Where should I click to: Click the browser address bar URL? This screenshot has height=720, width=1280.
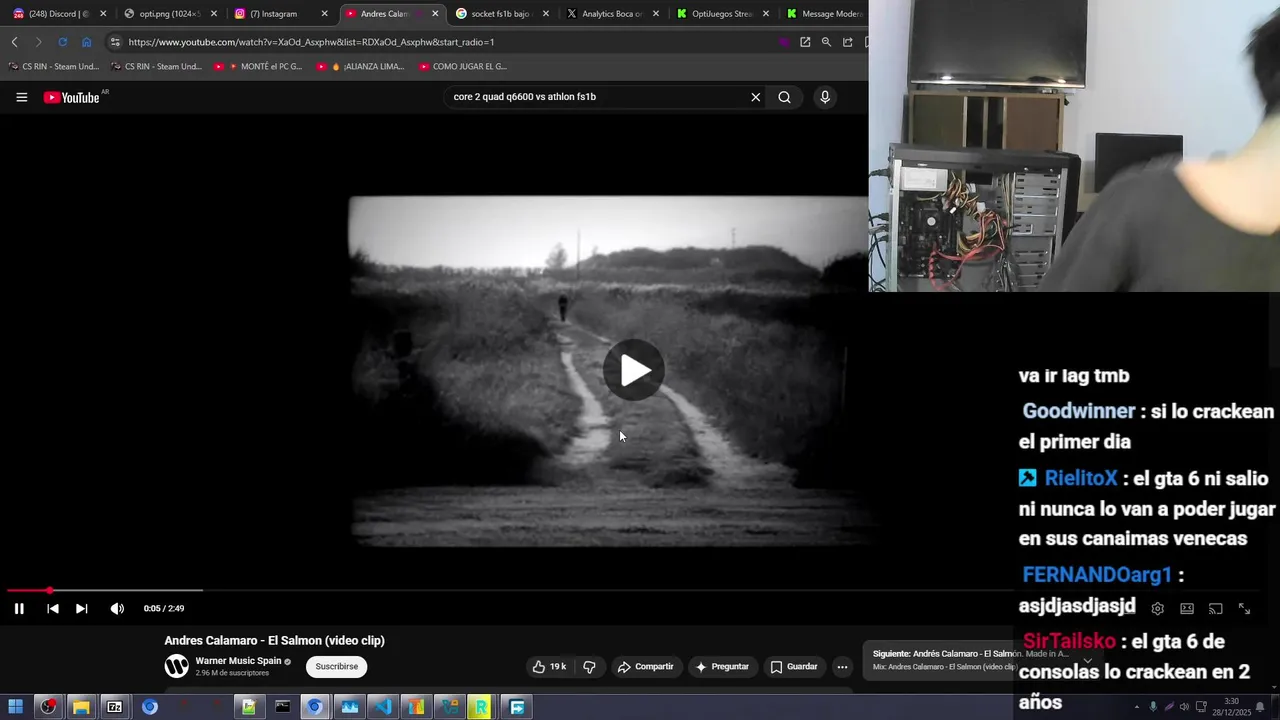(x=311, y=42)
